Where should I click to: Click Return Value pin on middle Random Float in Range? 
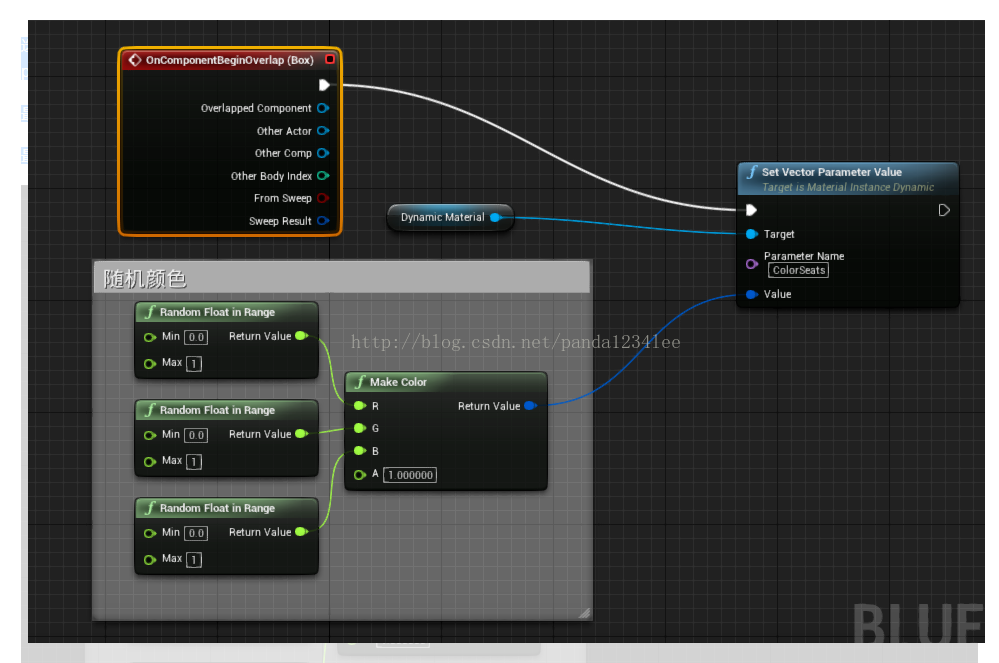[302, 434]
